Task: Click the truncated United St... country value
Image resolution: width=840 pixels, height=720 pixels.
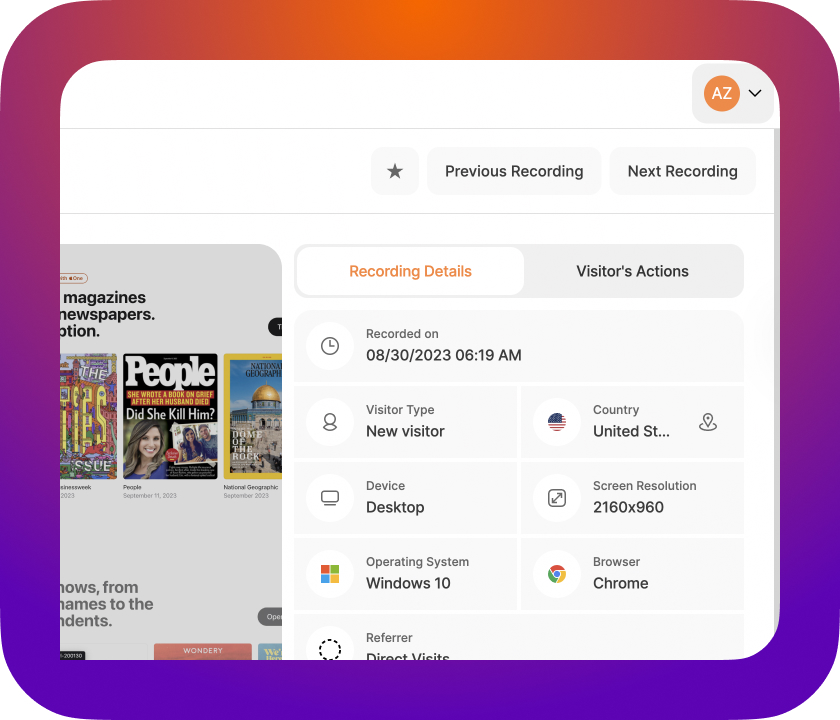Action: click(x=631, y=431)
